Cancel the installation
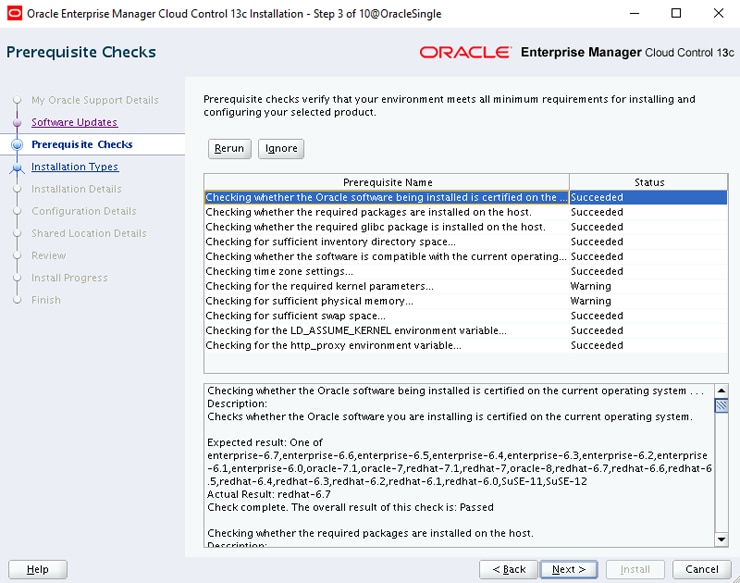Image resolution: width=740 pixels, height=583 pixels. point(702,569)
